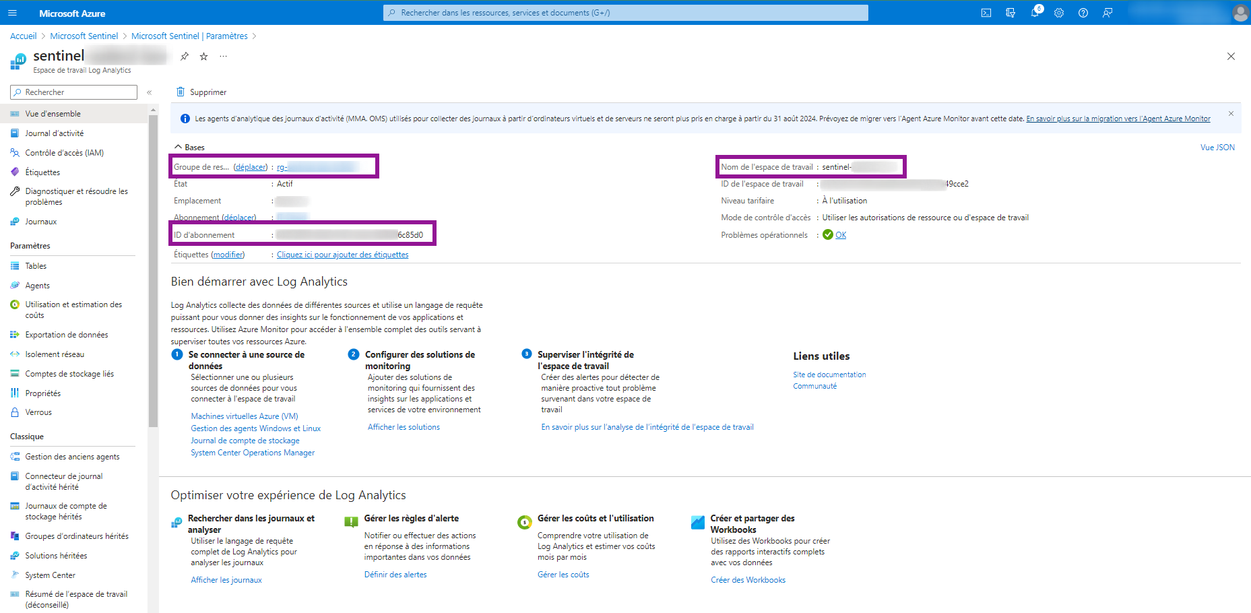
Task: Click the Supprimer trash icon
Action: tap(181, 92)
